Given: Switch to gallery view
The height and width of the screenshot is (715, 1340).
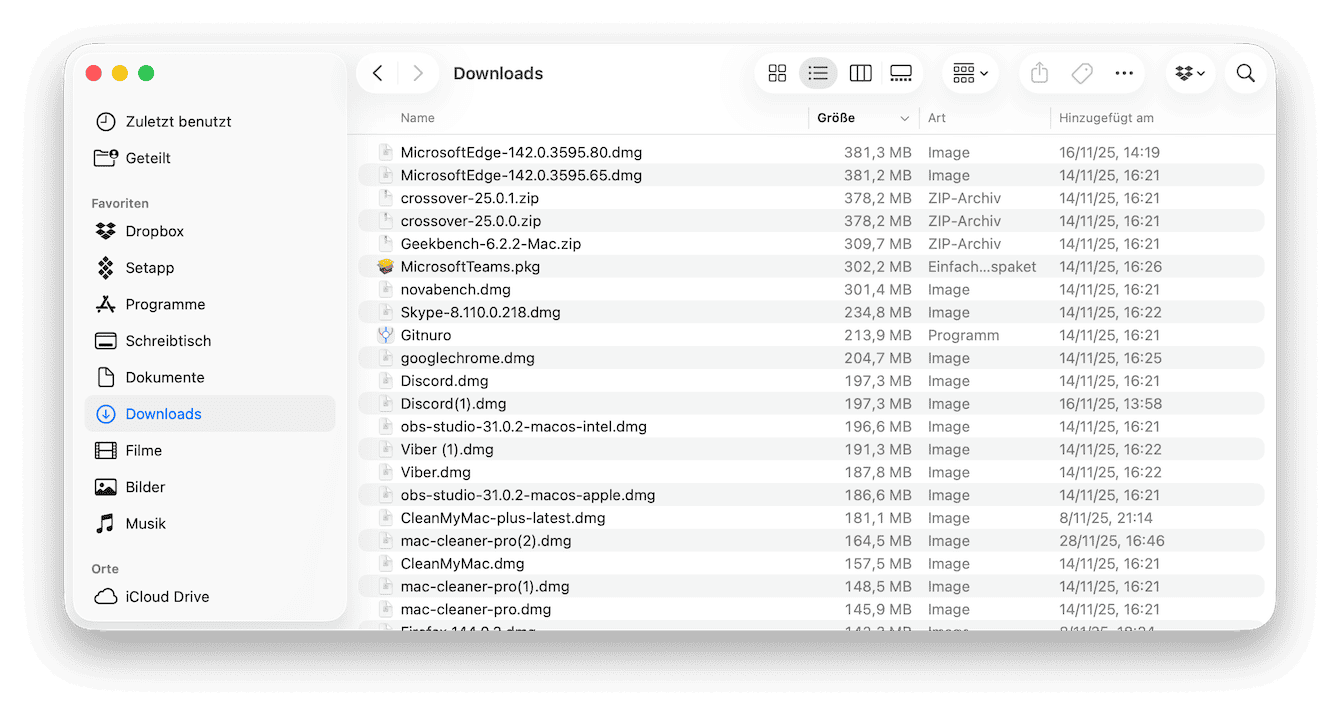Looking at the screenshot, I should click(x=900, y=73).
